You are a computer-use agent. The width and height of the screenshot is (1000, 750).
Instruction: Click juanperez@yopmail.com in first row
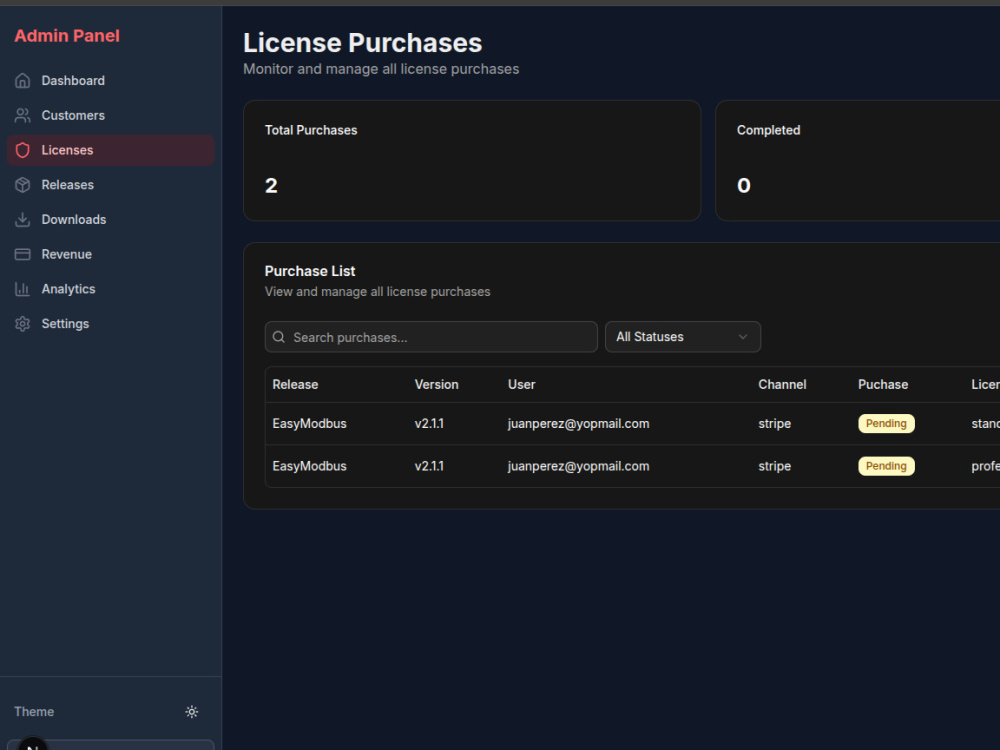(578, 423)
